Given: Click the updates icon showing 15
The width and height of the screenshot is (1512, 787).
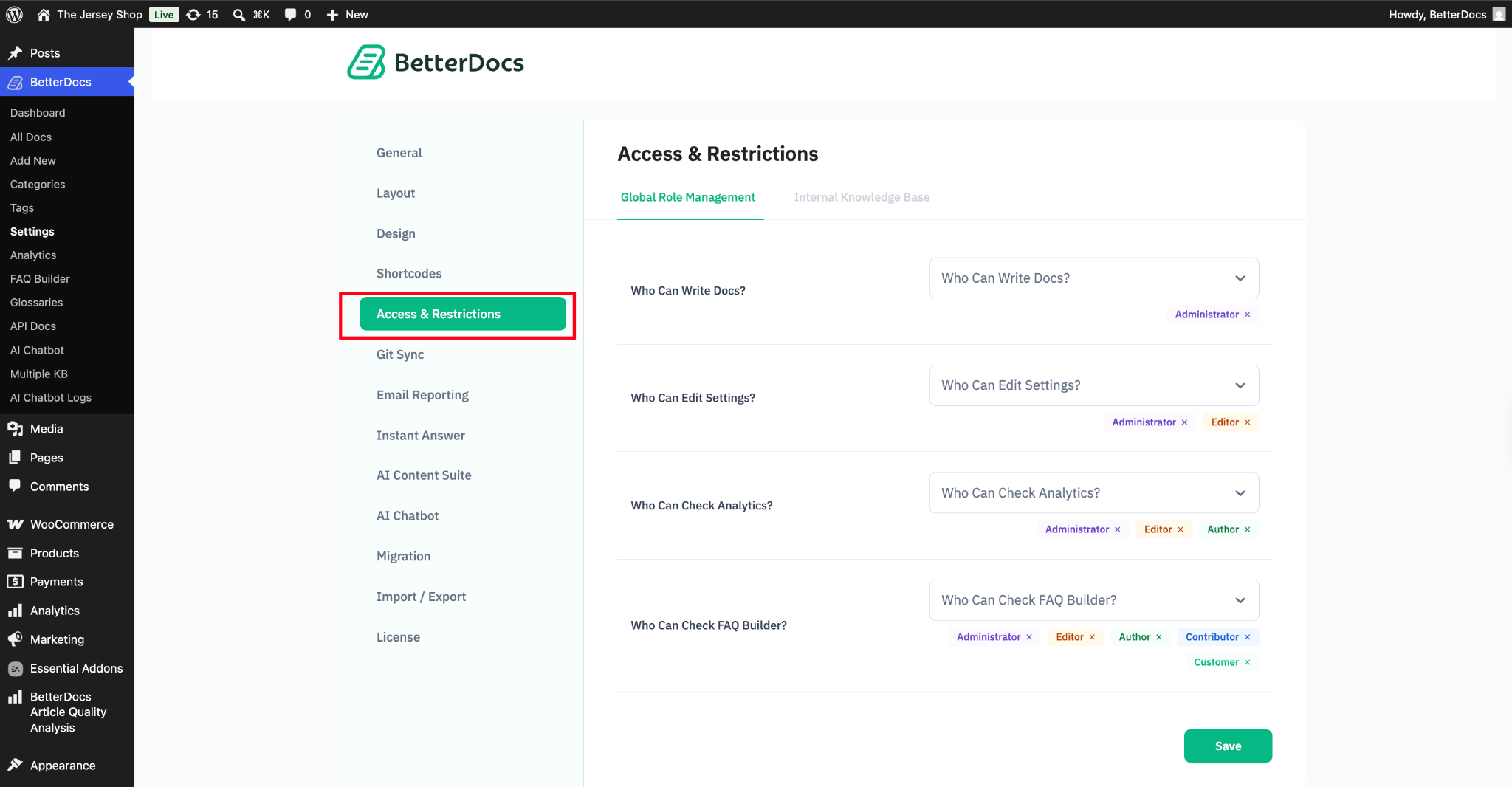Looking at the screenshot, I should (x=193, y=15).
